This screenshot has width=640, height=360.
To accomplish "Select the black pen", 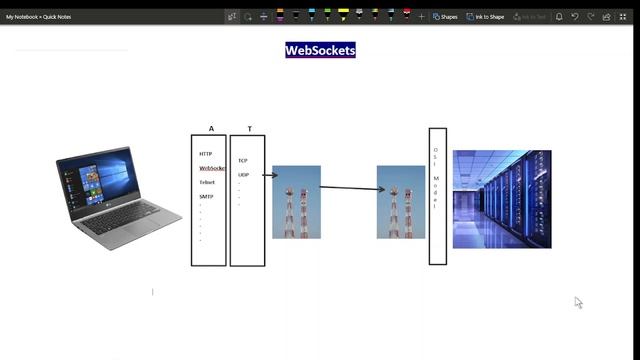I will coord(296,16).
